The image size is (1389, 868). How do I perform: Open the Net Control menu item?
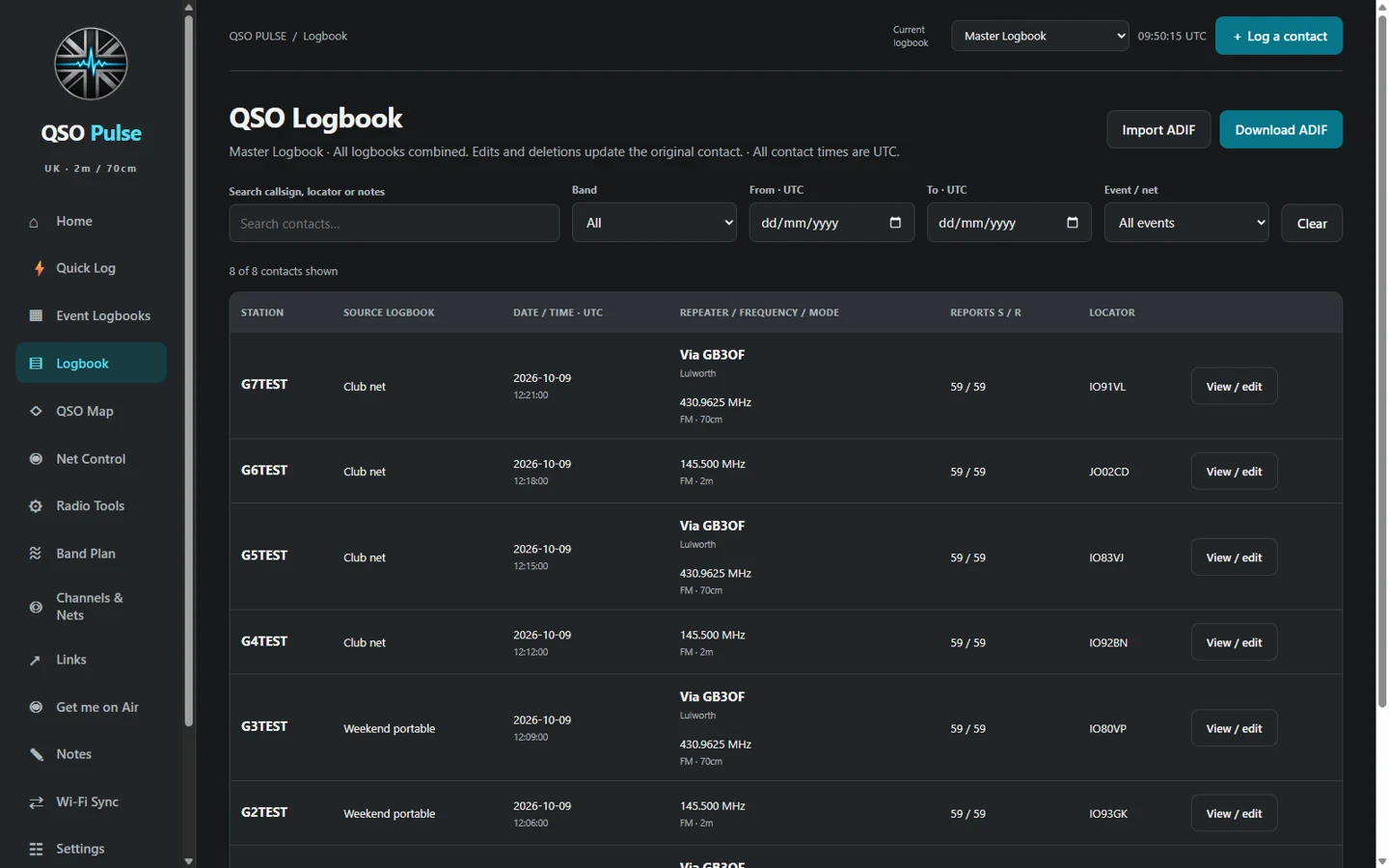point(91,459)
